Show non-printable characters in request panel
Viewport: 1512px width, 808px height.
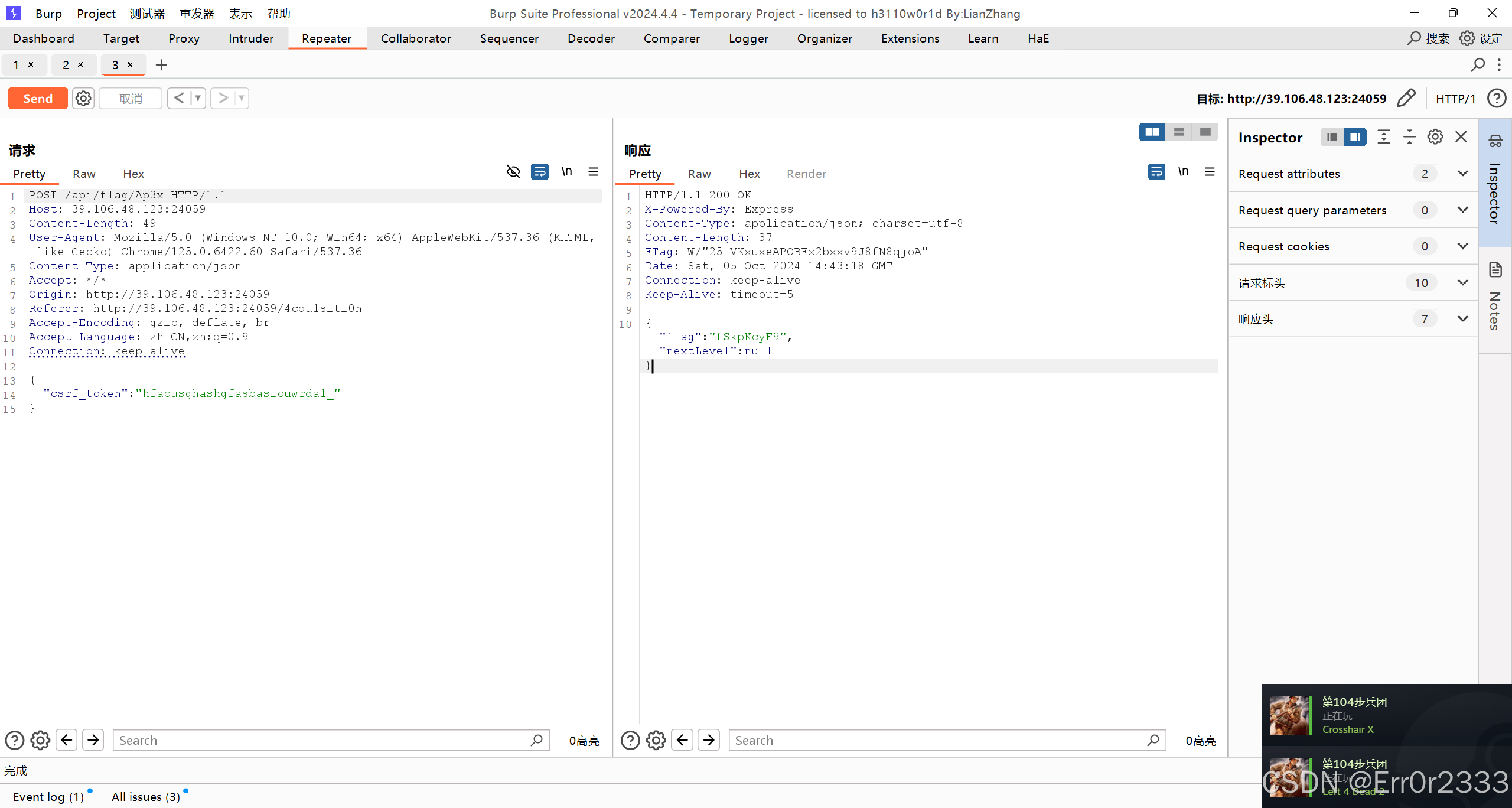(x=566, y=172)
